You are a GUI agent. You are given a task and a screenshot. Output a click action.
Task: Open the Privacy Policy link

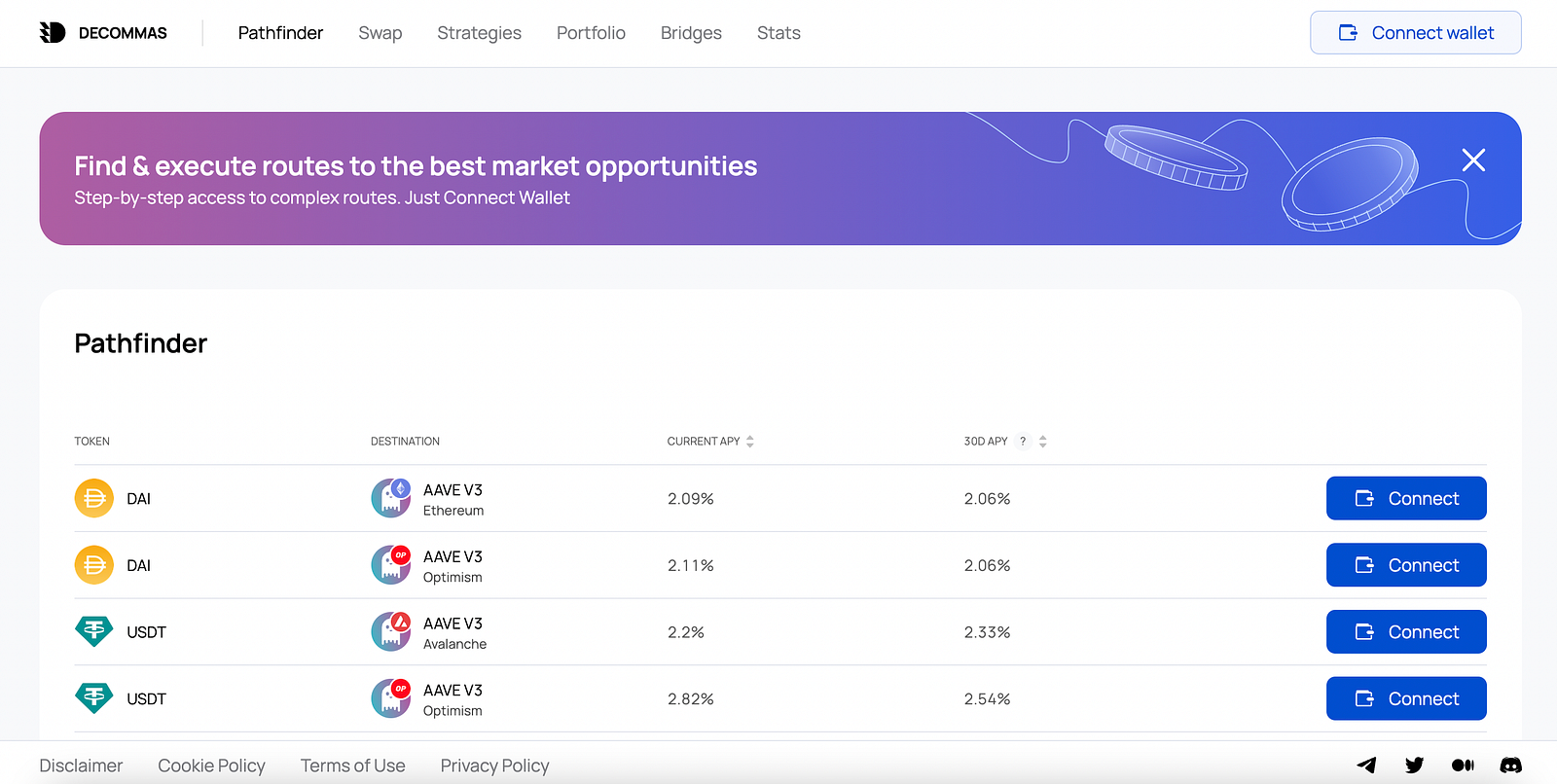tap(494, 766)
